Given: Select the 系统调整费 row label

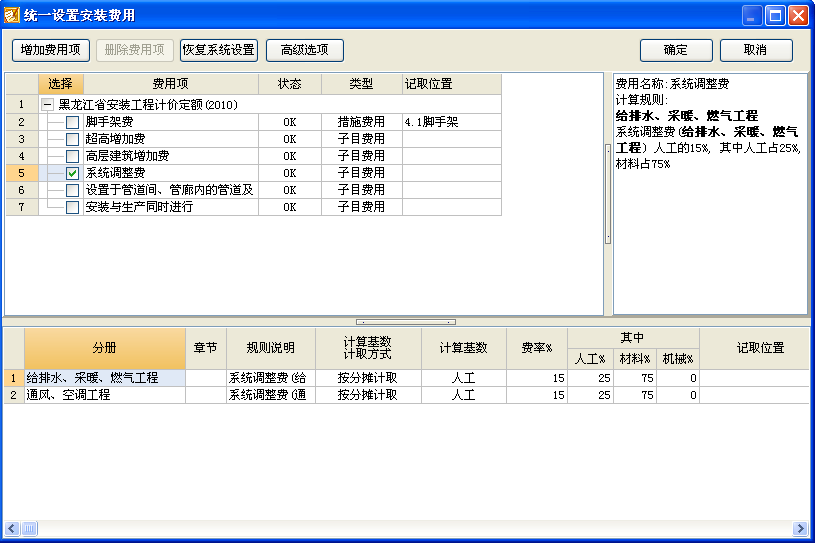Looking at the screenshot, I should 116,173.
